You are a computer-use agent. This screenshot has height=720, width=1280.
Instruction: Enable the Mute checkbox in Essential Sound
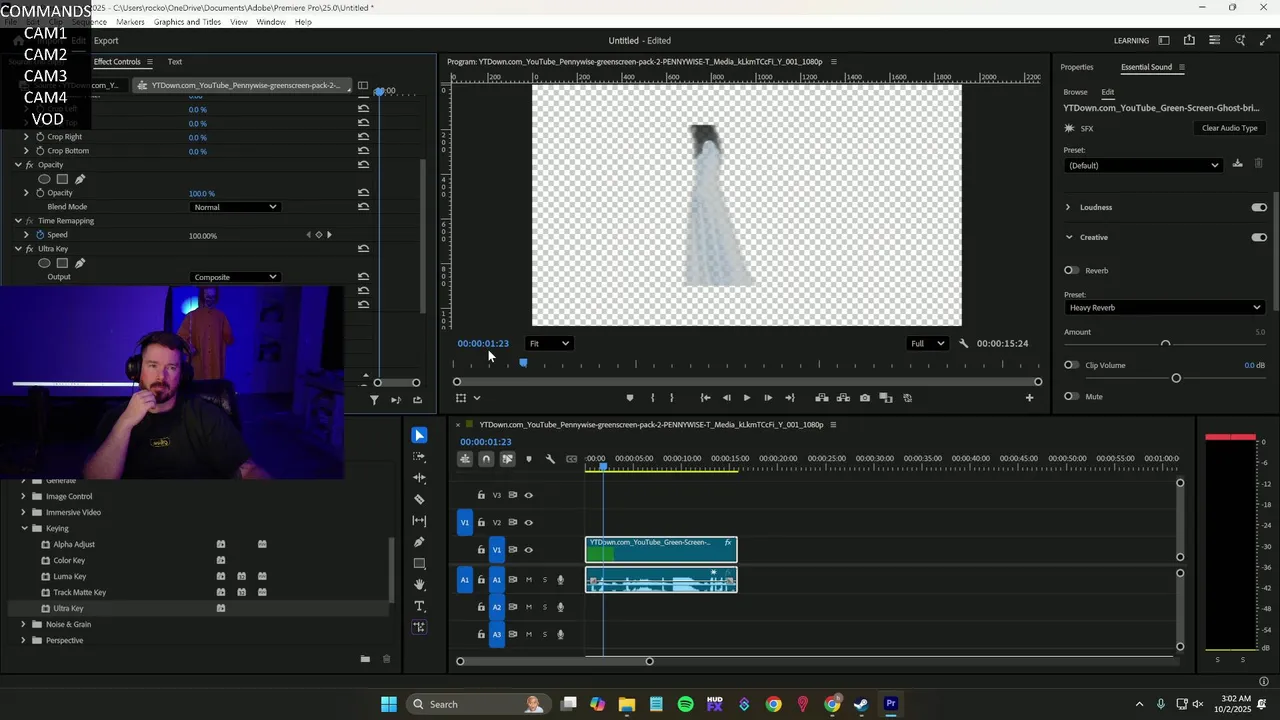[1071, 397]
